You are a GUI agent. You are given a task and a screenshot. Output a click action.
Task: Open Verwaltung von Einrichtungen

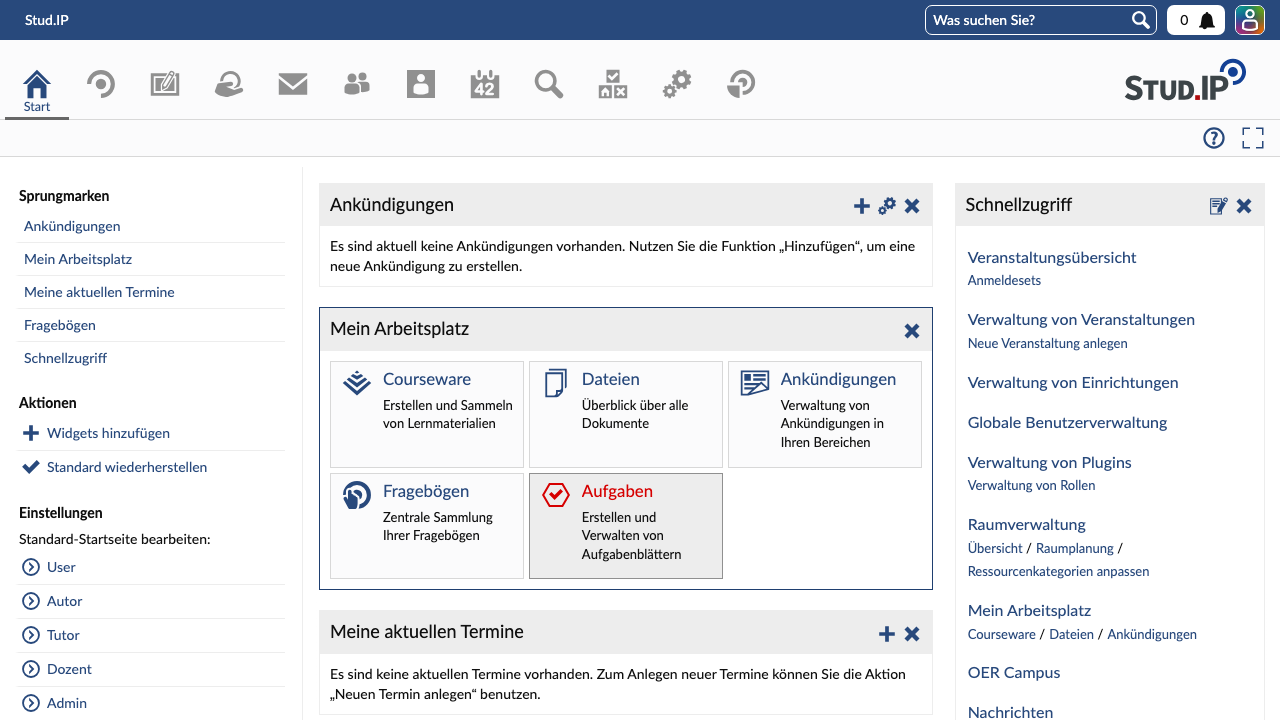(x=1073, y=382)
